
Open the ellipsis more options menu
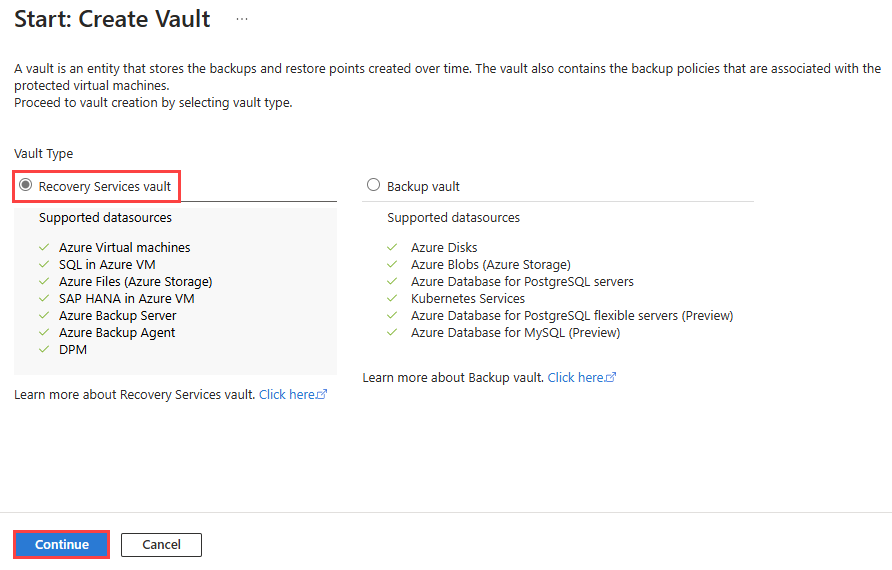[x=242, y=19]
